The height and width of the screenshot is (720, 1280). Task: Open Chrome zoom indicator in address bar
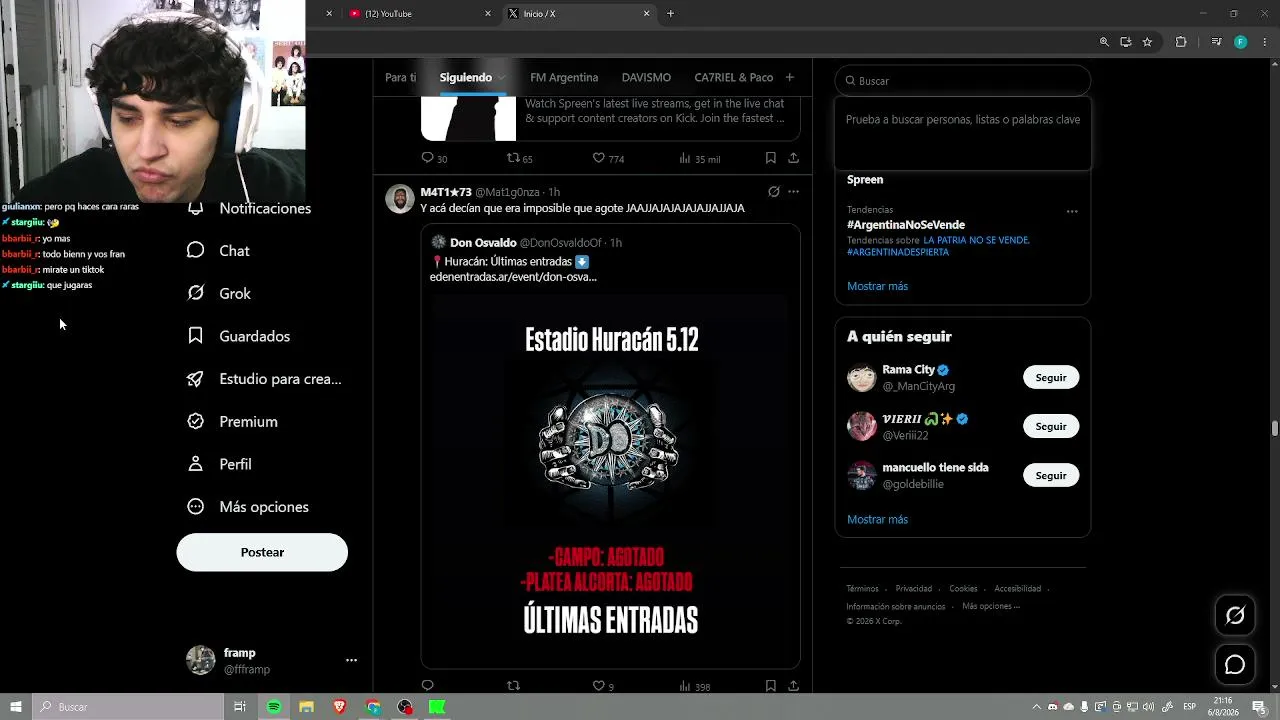pyautogui.click(x=1104, y=42)
